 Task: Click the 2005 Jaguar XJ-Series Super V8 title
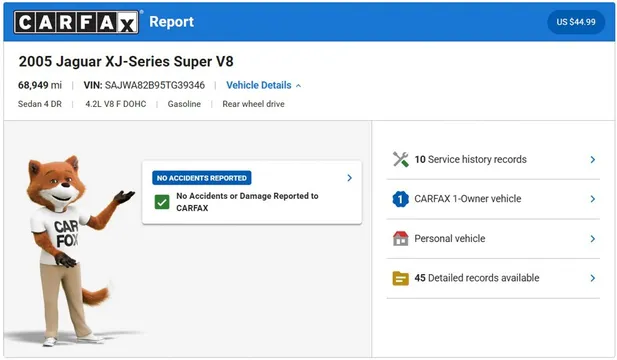[126, 62]
